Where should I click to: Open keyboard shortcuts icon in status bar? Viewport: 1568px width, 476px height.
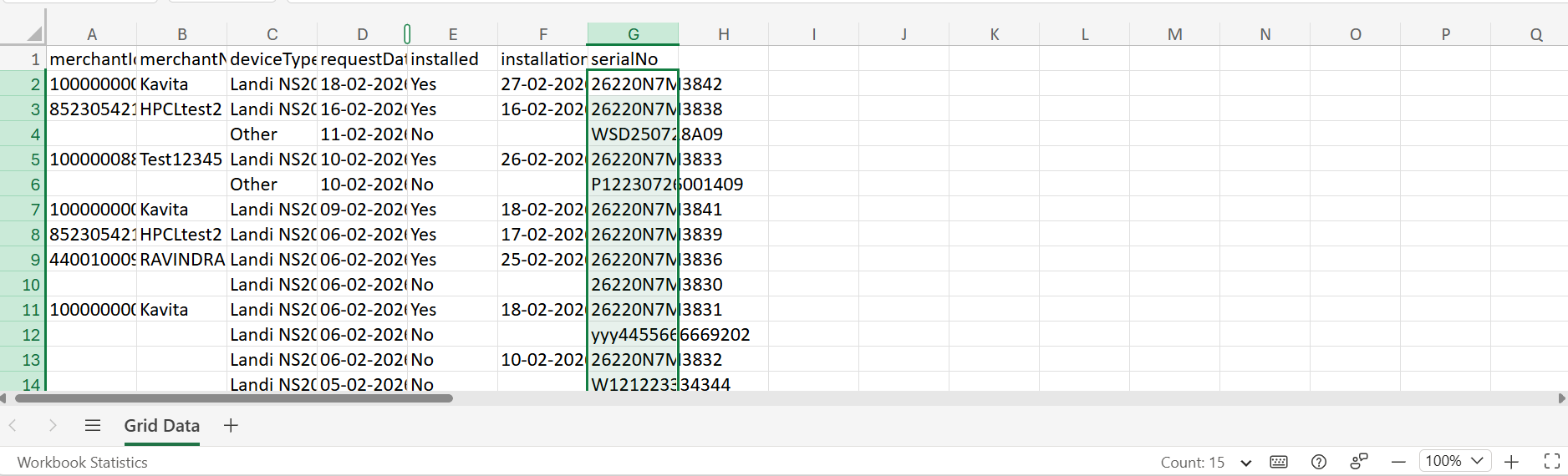(1278, 462)
